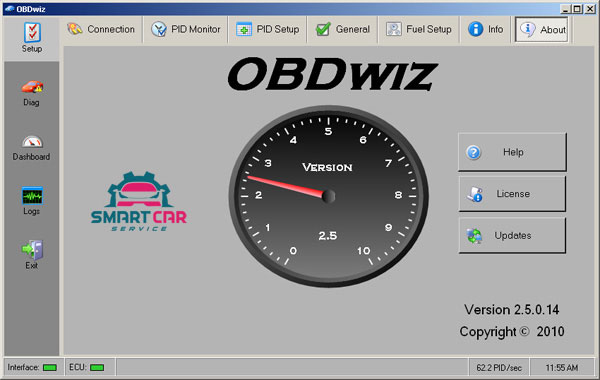Switch to the General tab
This screenshot has height=380, width=600.
343,29
